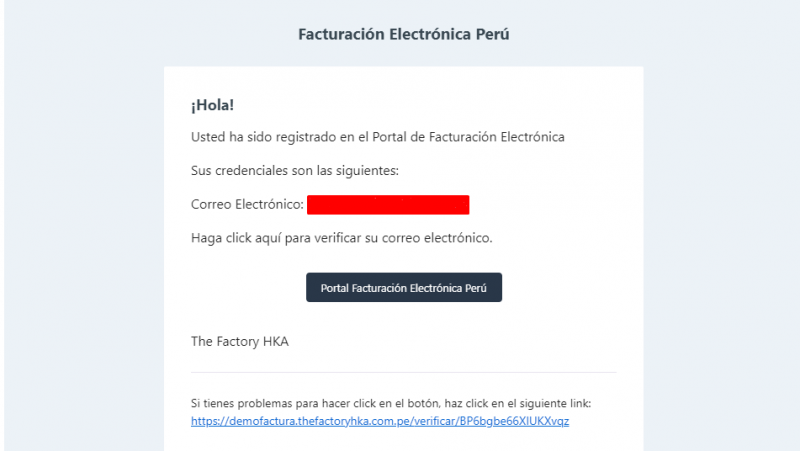Click the "Correo Electrónico:" label
Screen dimensions: 800x451
[x=247, y=205]
